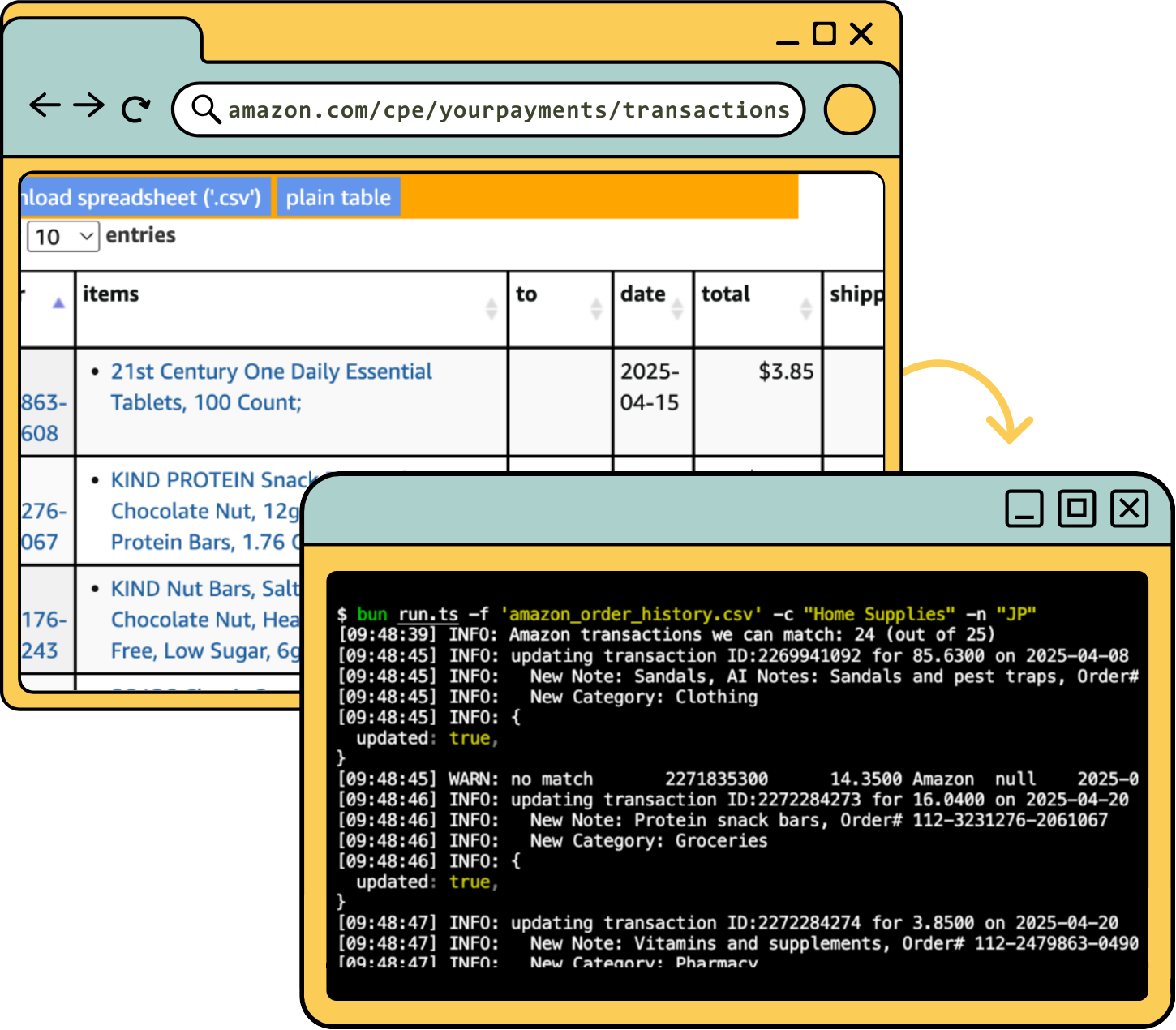Click the blue ascending sort triangle
This screenshot has width=1176, height=1030.
click(58, 303)
